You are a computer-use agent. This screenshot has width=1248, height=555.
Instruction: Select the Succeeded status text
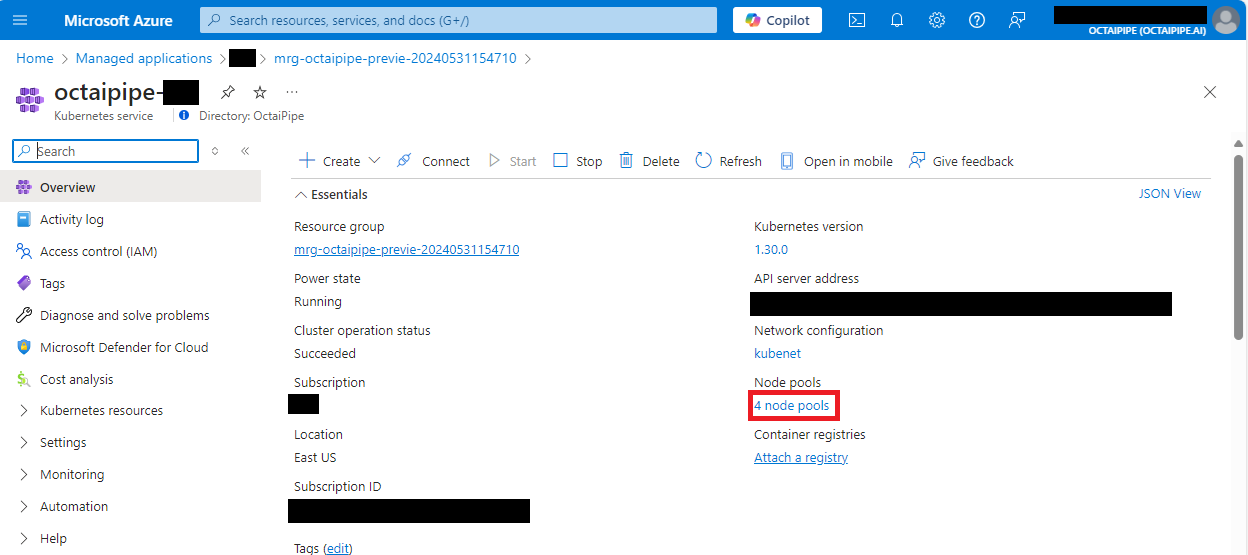(x=325, y=353)
